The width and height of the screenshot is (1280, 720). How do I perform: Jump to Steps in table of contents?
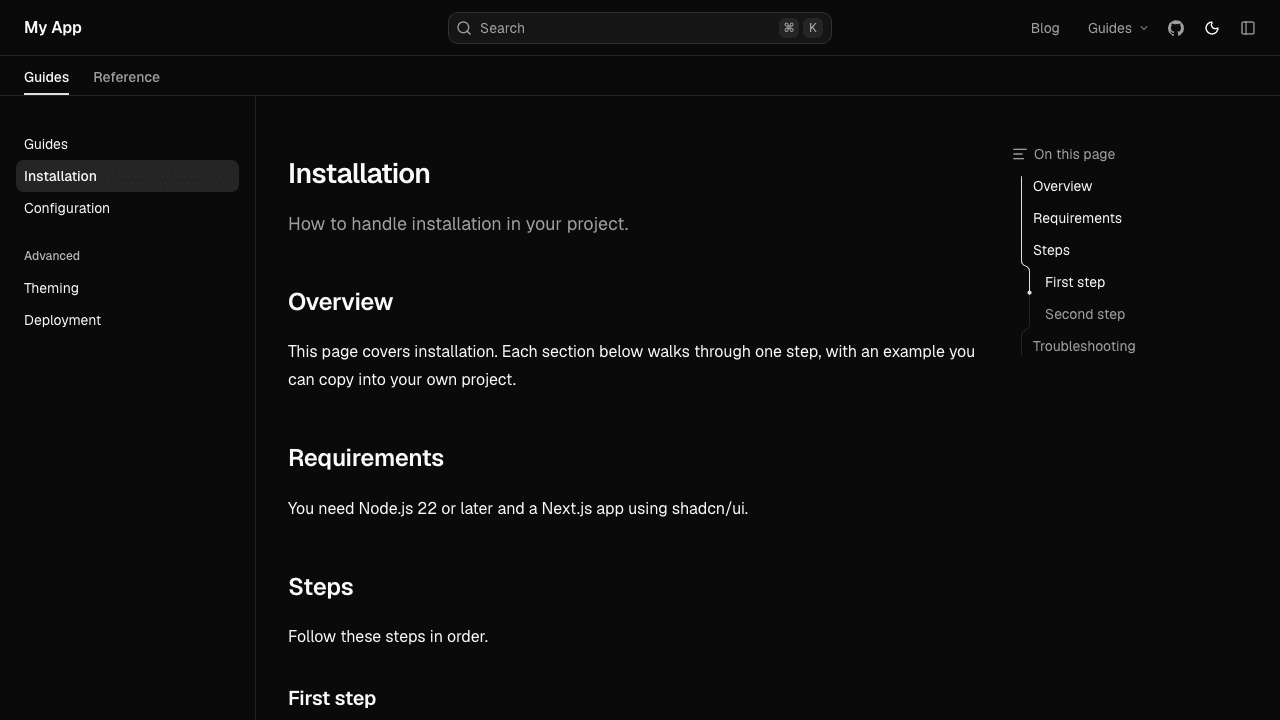[1051, 250]
